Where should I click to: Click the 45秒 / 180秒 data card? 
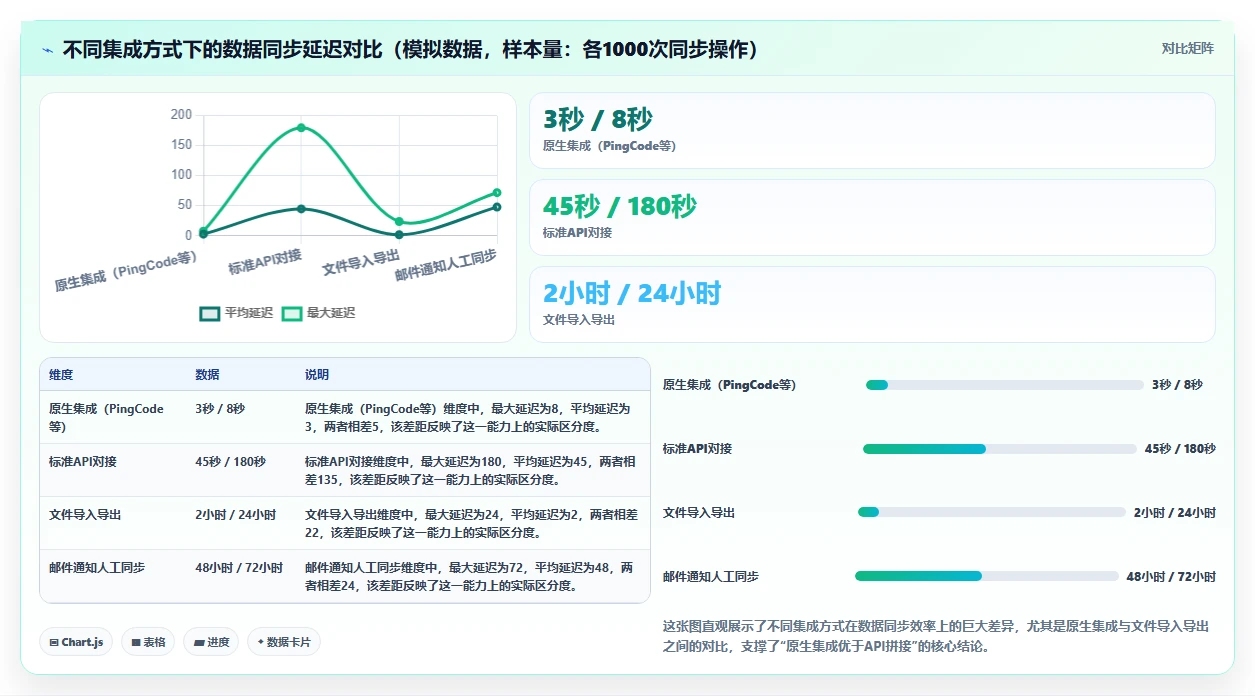tap(872, 217)
